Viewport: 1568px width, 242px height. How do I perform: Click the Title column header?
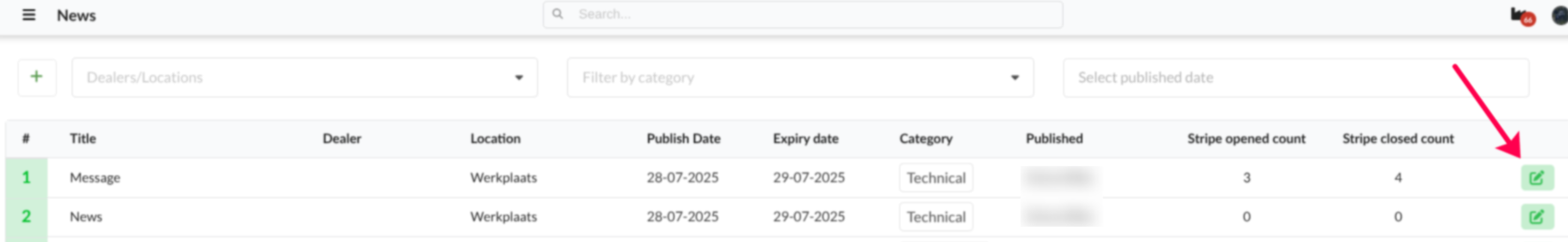pyautogui.click(x=83, y=138)
